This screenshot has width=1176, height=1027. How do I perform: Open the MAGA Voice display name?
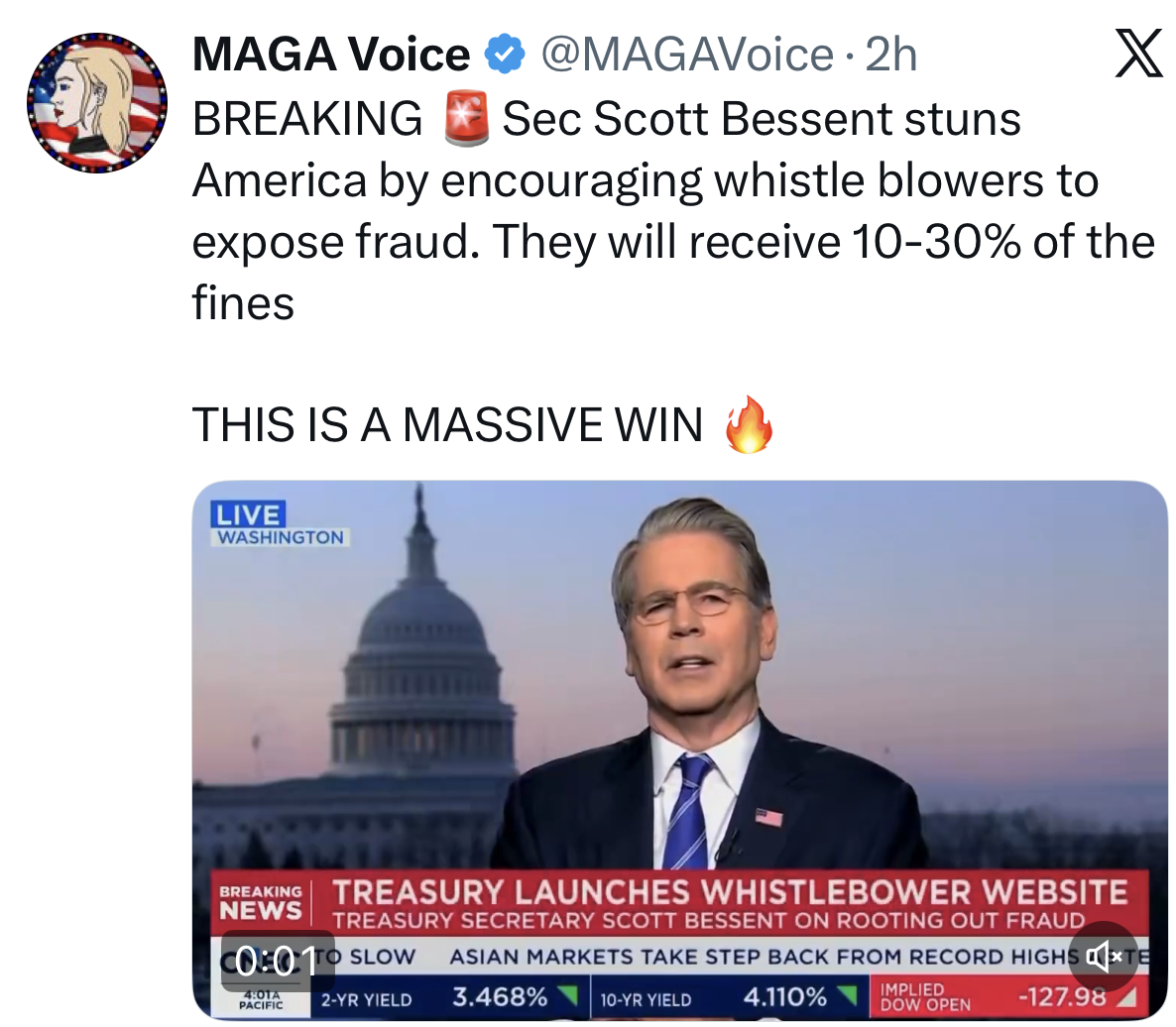(x=331, y=55)
